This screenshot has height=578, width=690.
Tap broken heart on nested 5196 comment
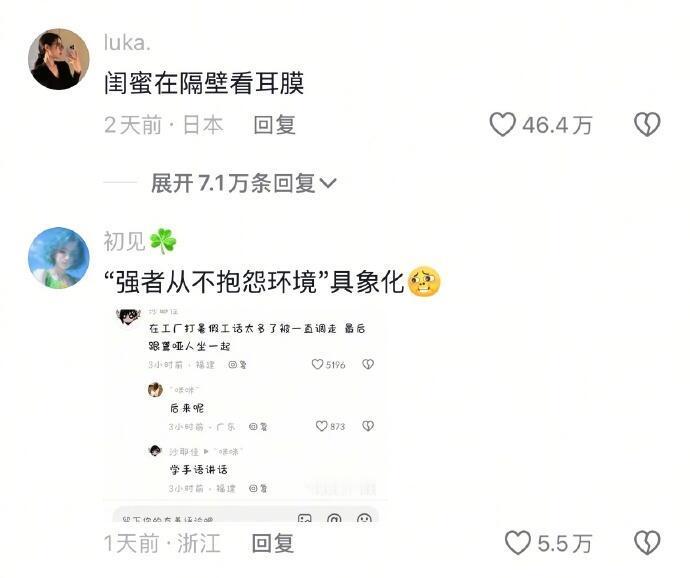click(368, 364)
